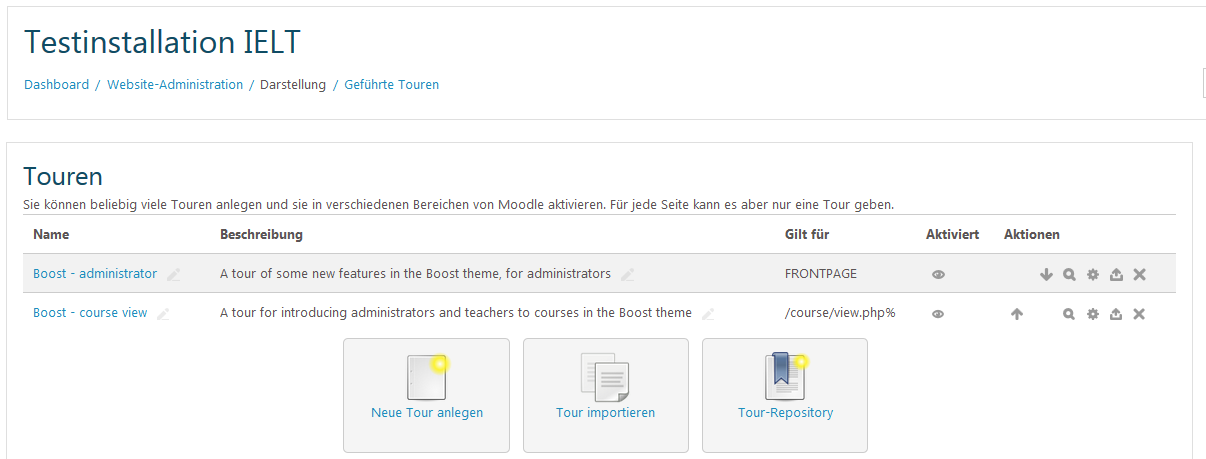Edit description of Boost - course view tour
The height and width of the screenshot is (459, 1206).
point(708,314)
